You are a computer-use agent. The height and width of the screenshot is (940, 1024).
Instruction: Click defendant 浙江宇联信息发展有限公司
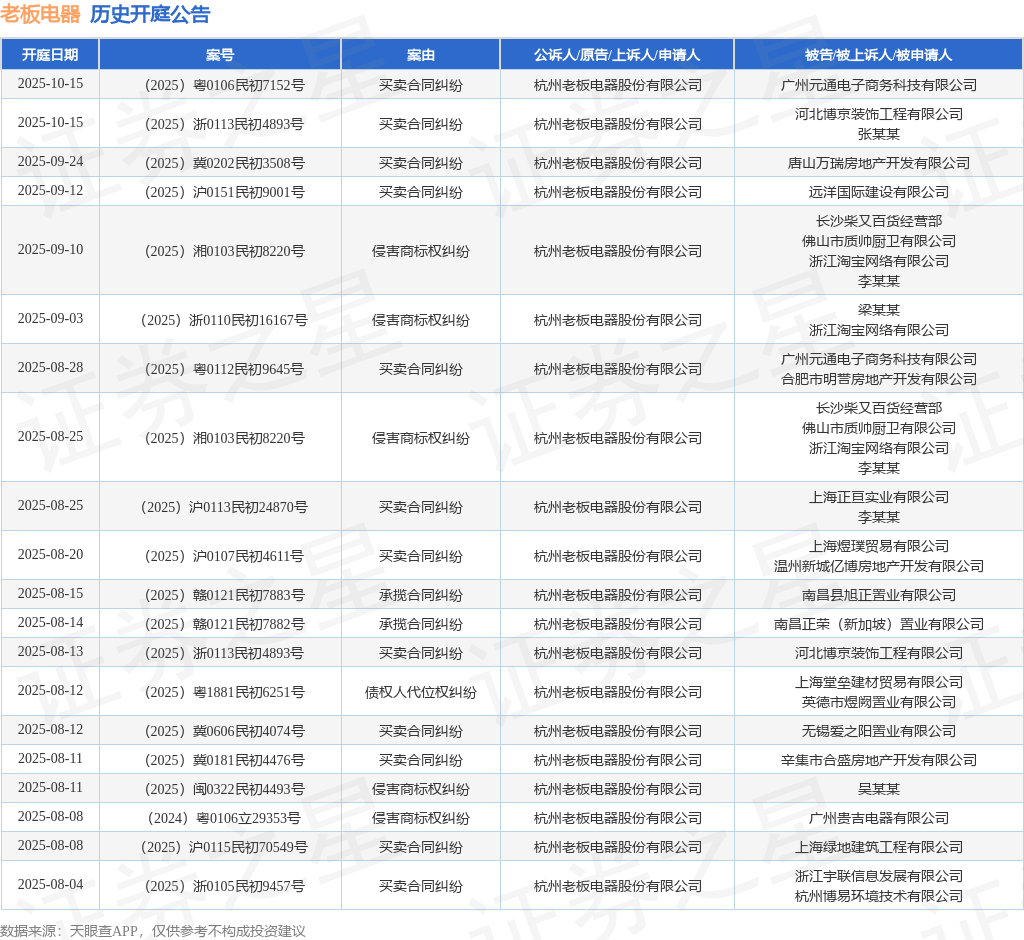(x=878, y=876)
